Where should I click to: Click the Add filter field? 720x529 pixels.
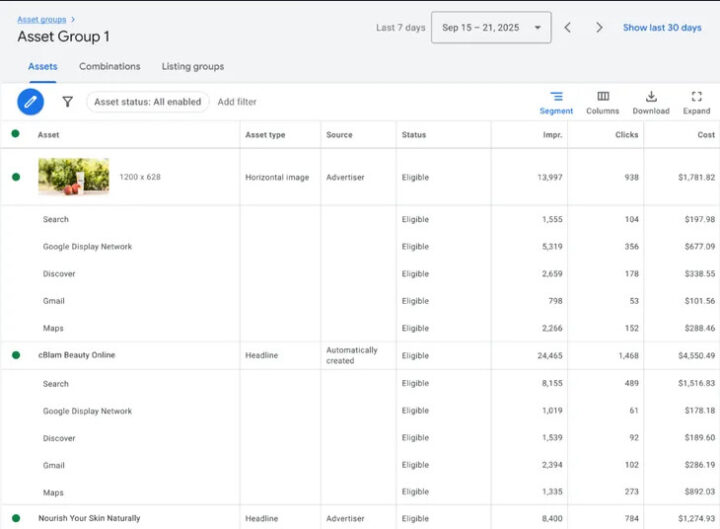237,102
